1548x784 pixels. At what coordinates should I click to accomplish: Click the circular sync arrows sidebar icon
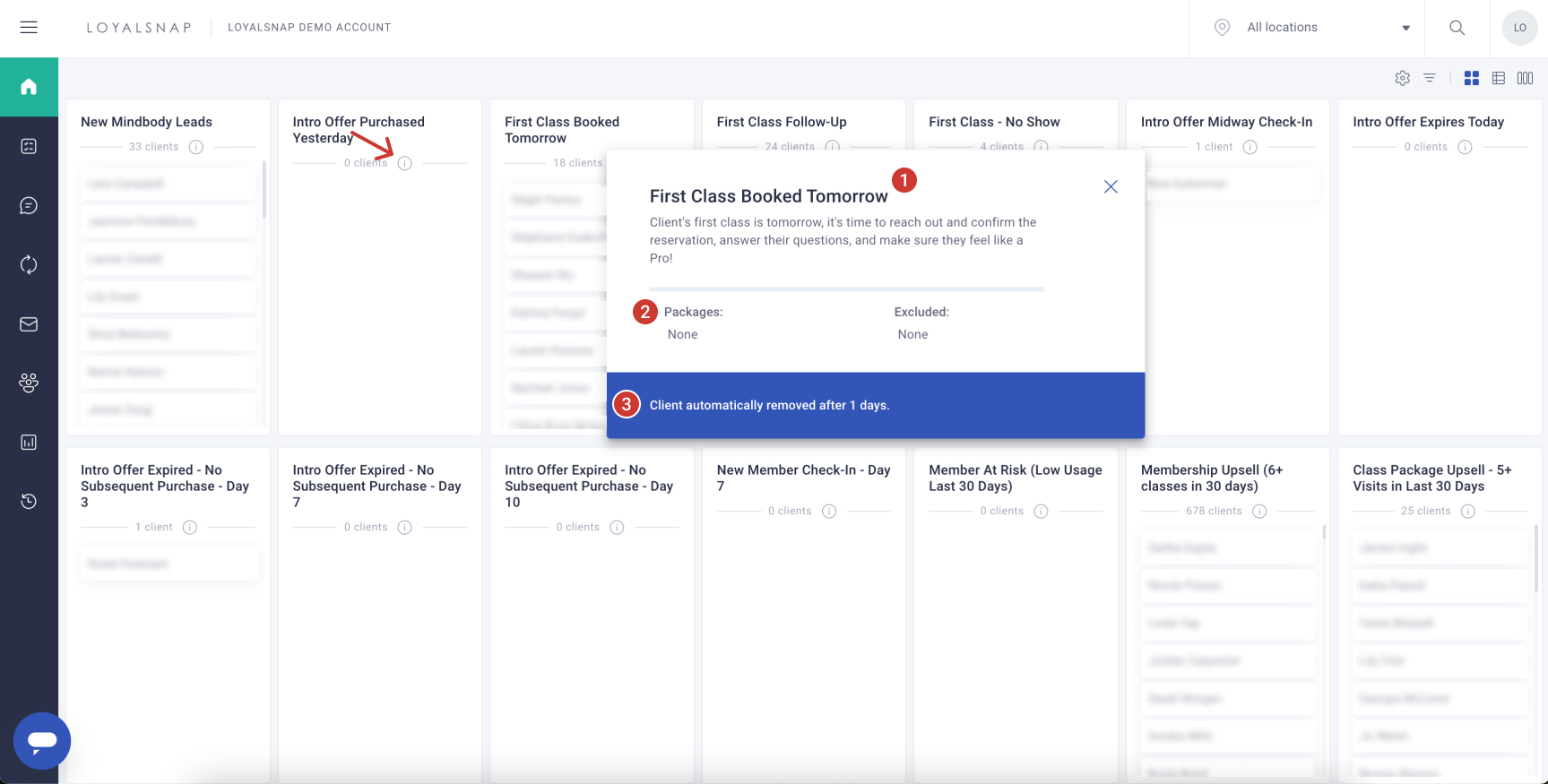point(29,264)
